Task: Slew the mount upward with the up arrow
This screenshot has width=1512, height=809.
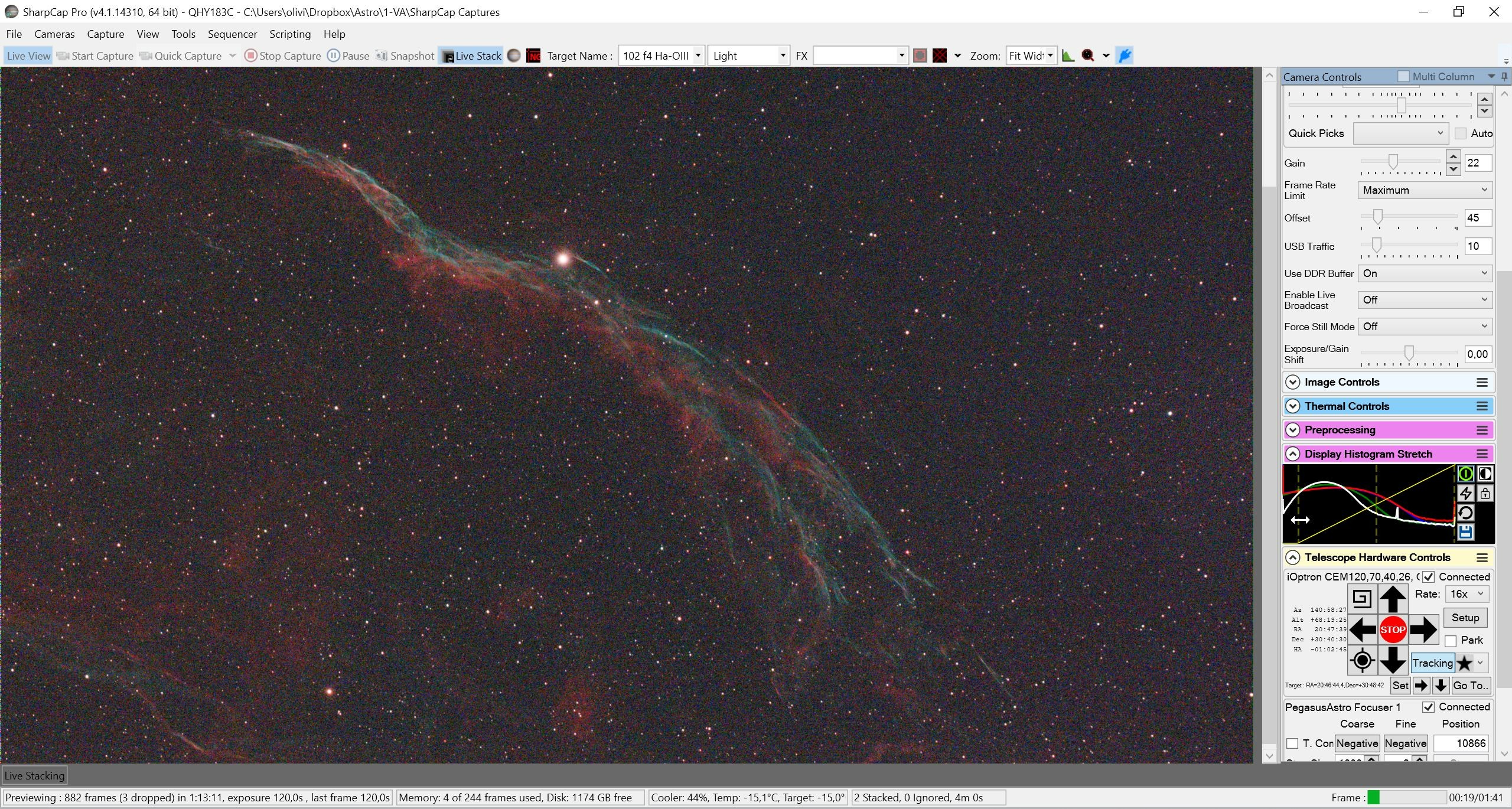Action: 1392,599
